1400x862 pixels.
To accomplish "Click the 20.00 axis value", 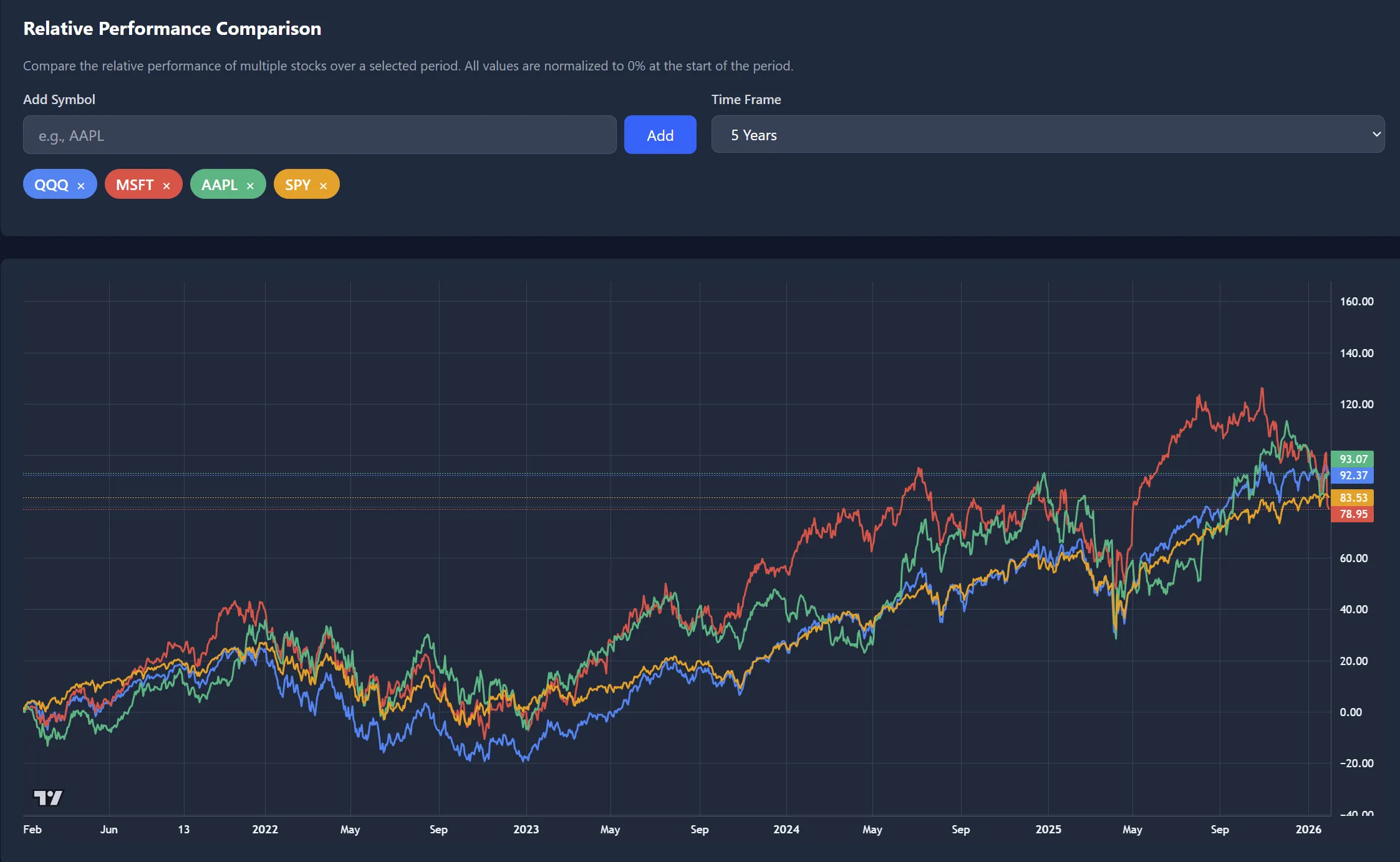I will pos(1354,661).
